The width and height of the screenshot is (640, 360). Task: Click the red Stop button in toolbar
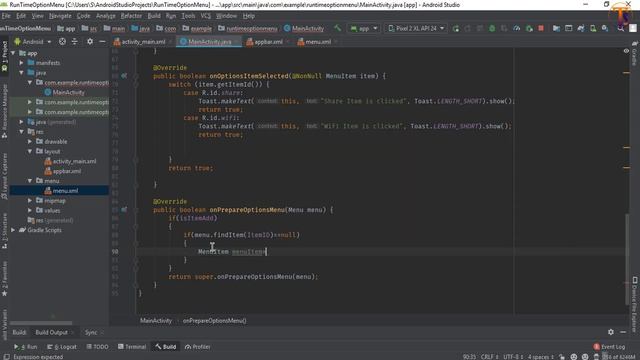pyautogui.click(x=541, y=28)
